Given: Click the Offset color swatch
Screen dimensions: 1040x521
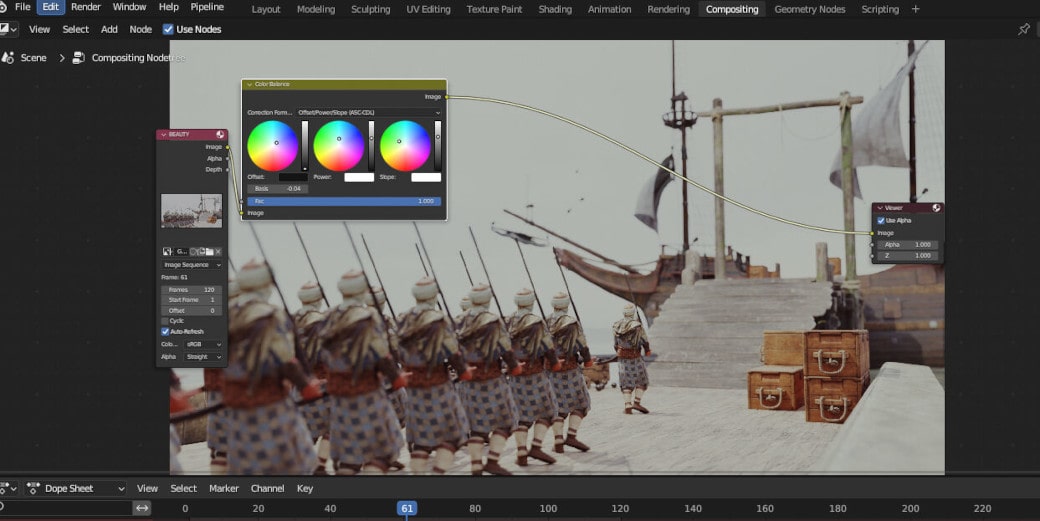Looking at the screenshot, I should pos(293,177).
